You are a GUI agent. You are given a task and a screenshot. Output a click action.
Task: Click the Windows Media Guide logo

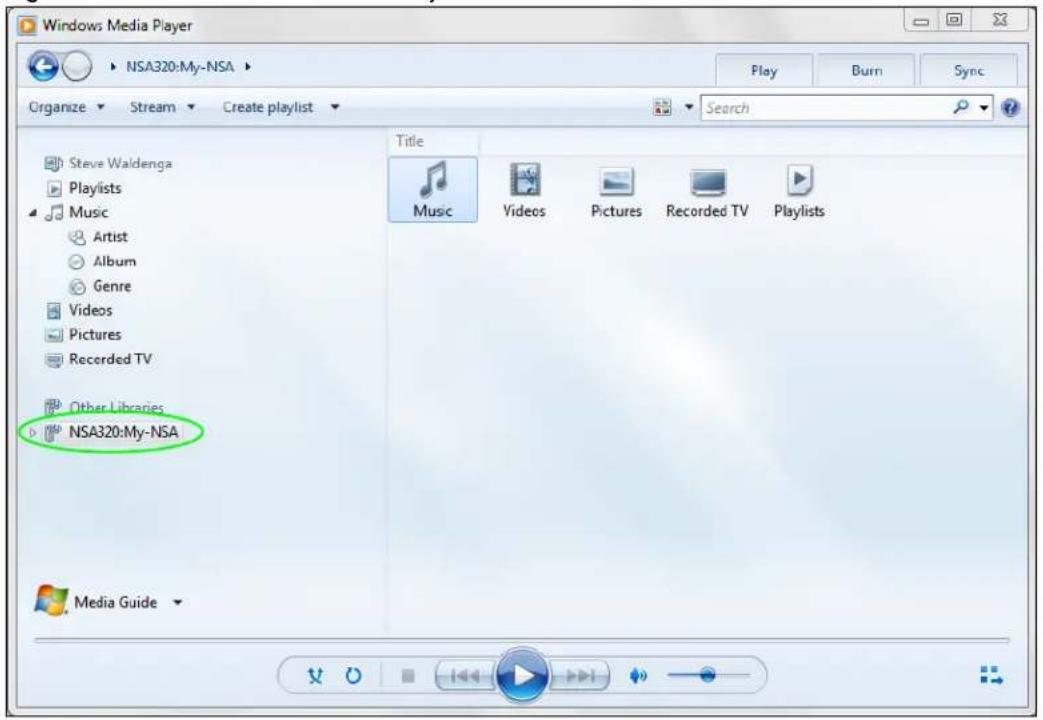(51, 601)
